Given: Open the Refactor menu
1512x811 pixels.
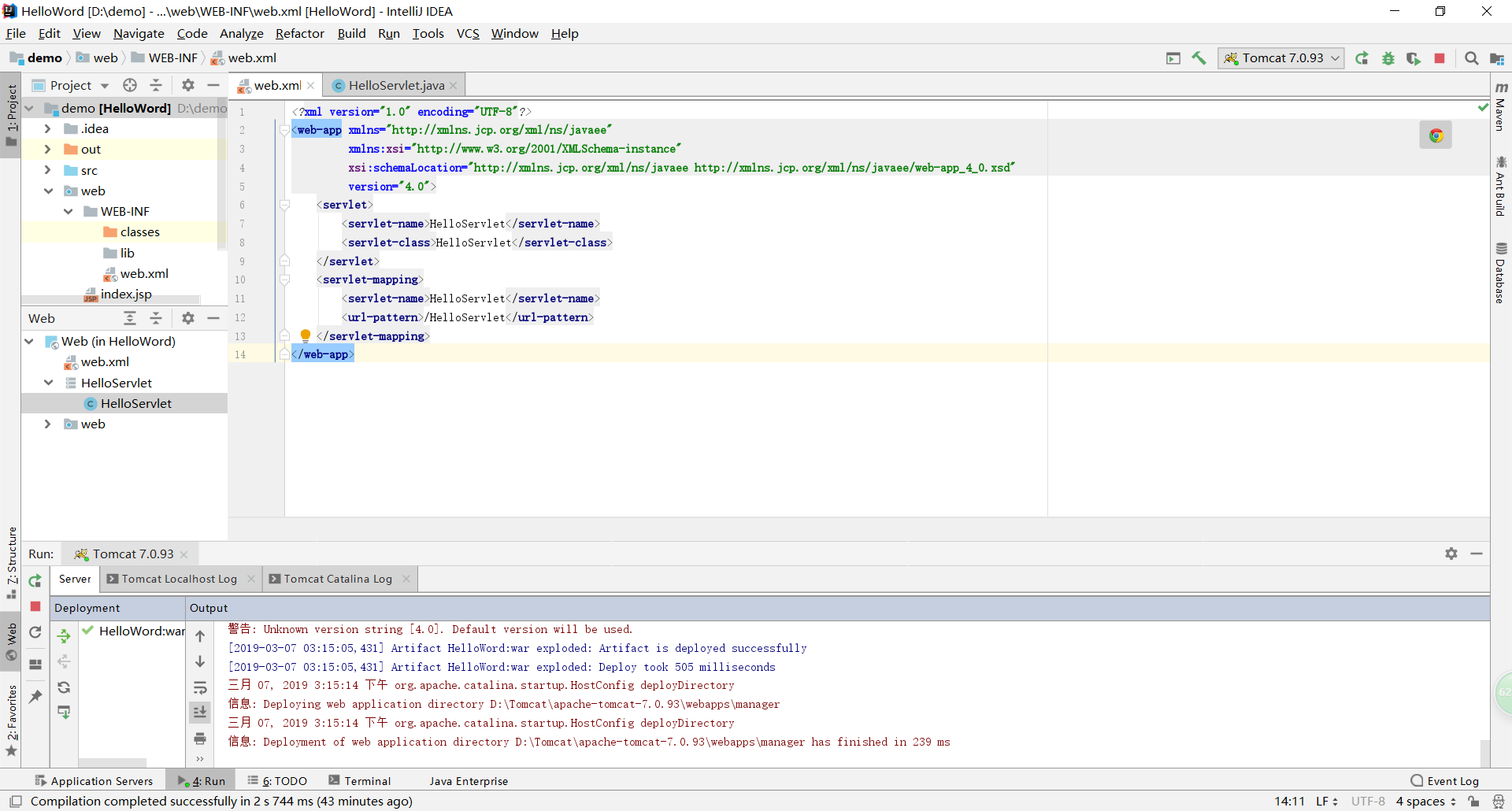Looking at the screenshot, I should click(x=299, y=33).
